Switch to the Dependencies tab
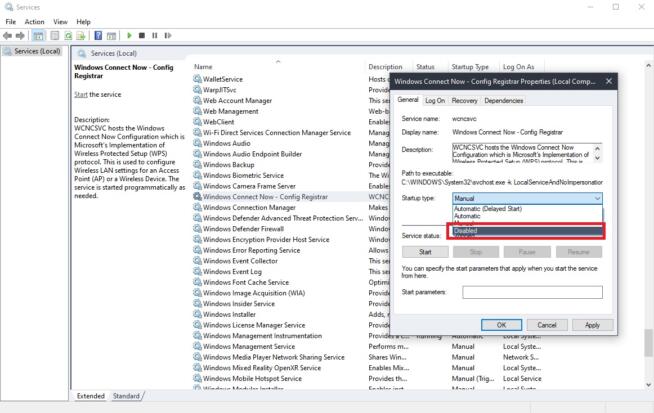Screen dimensions: 654x413 pyautogui.click(x=503, y=101)
